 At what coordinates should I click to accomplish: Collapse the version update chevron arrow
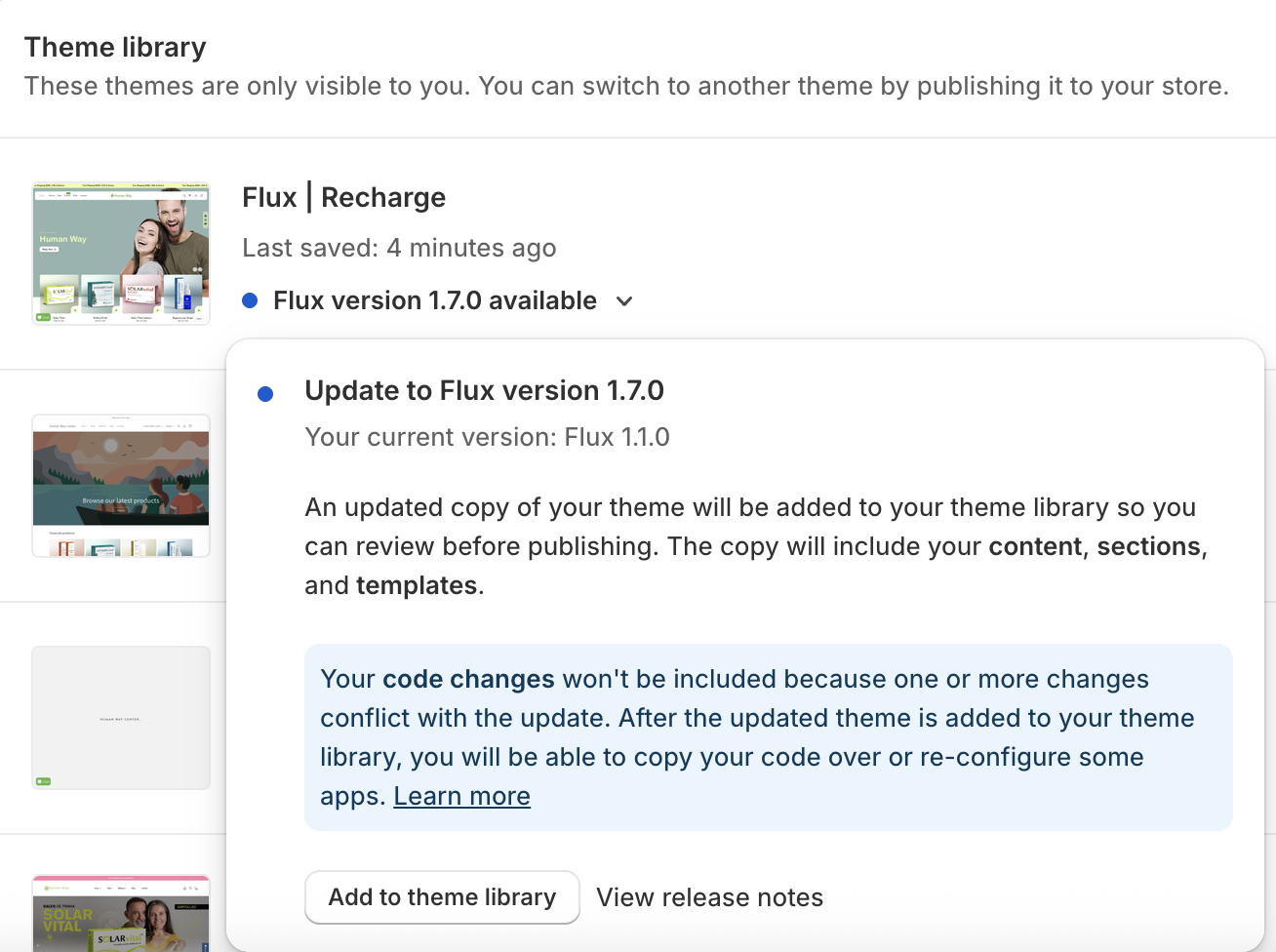624,301
